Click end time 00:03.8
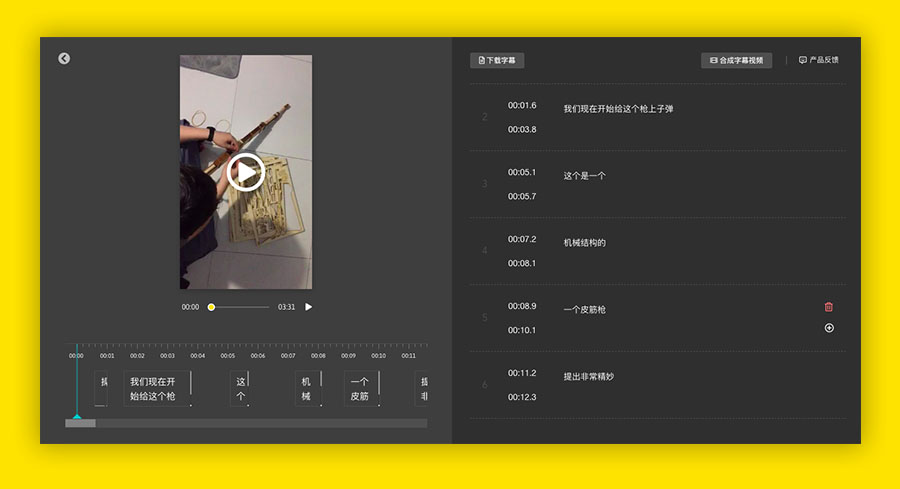900x489 pixels. coord(522,130)
